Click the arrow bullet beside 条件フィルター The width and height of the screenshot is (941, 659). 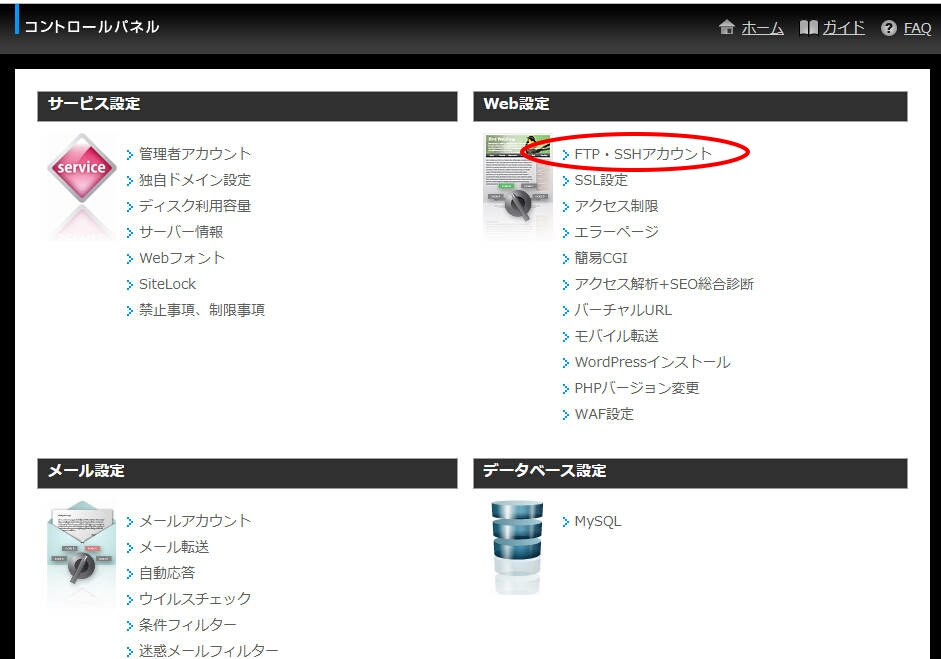coord(130,625)
